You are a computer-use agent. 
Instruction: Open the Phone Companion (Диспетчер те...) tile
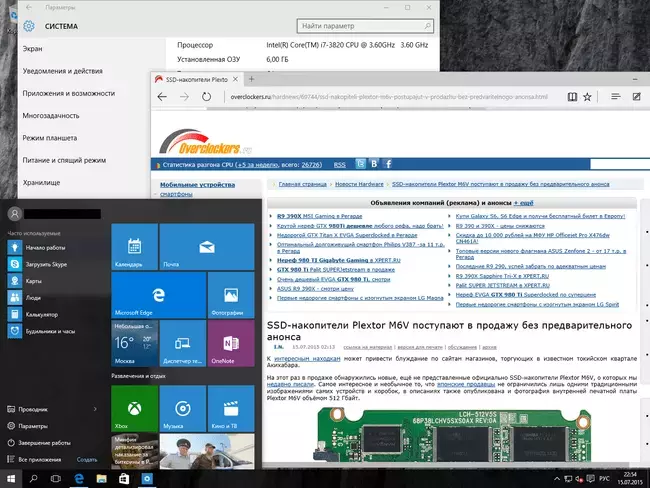[x=183, y=343]
